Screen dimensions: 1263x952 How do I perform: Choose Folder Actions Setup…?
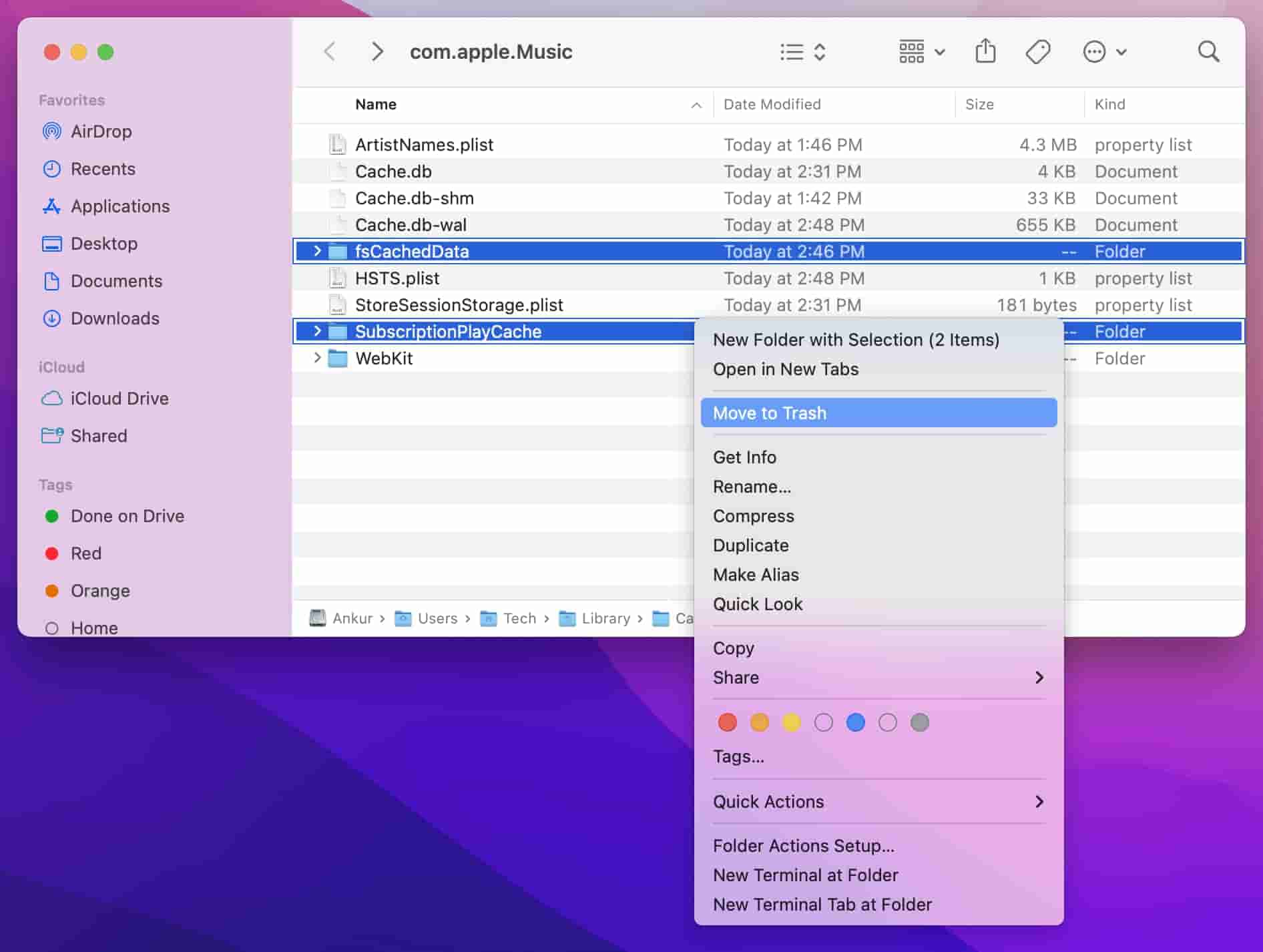[x=878, y=846]
